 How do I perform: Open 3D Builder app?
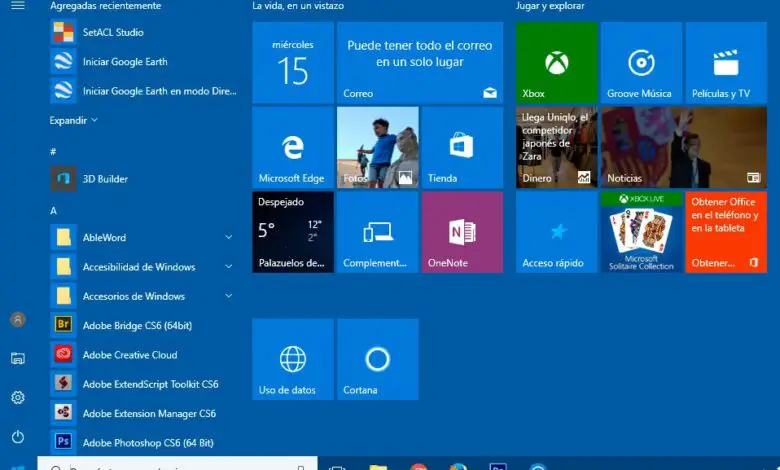(x=143, y=179)
